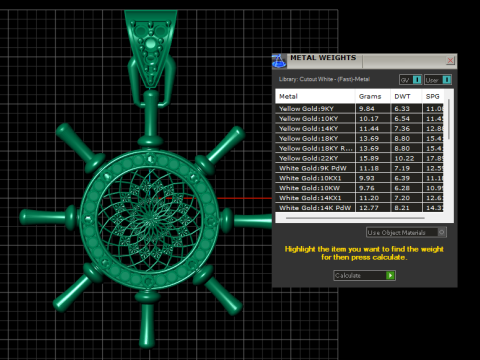Click the 9.93 grams value
This screenshot has height=360, width=480.
pyautogui.click(x=367, y=178)
